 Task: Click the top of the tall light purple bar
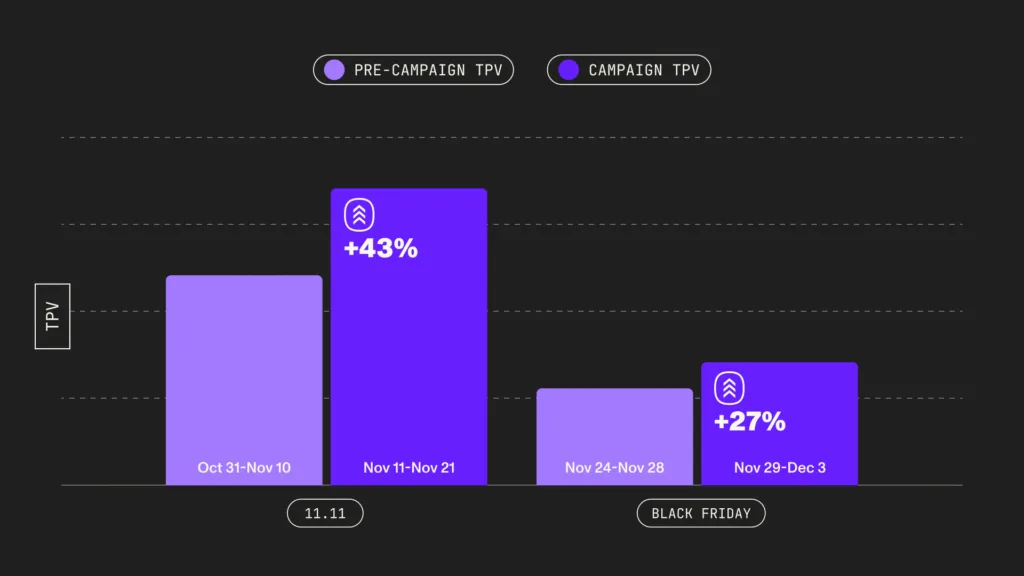[244, 280]
